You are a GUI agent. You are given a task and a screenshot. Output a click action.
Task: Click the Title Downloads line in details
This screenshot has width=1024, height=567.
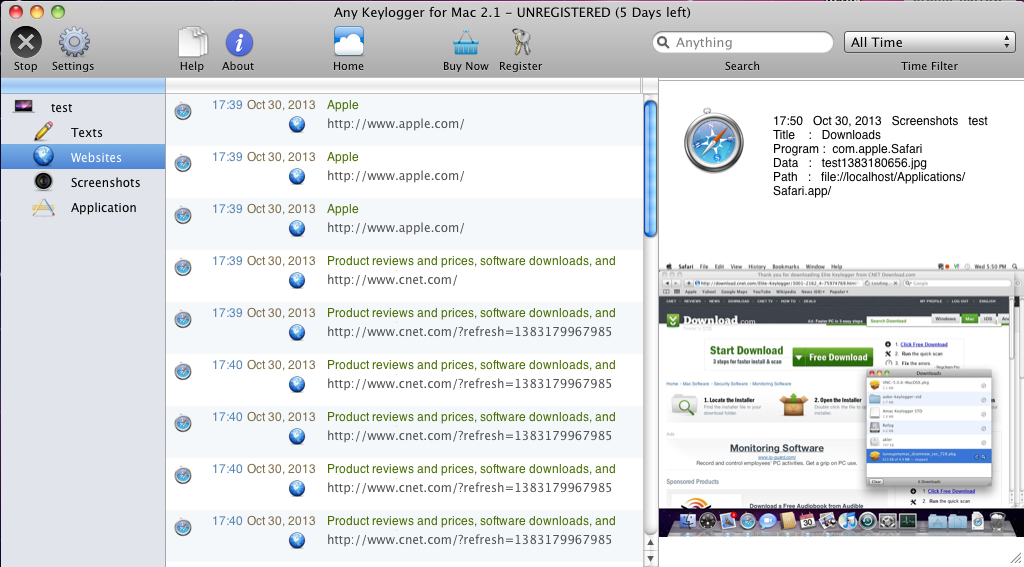click(827, 135)
